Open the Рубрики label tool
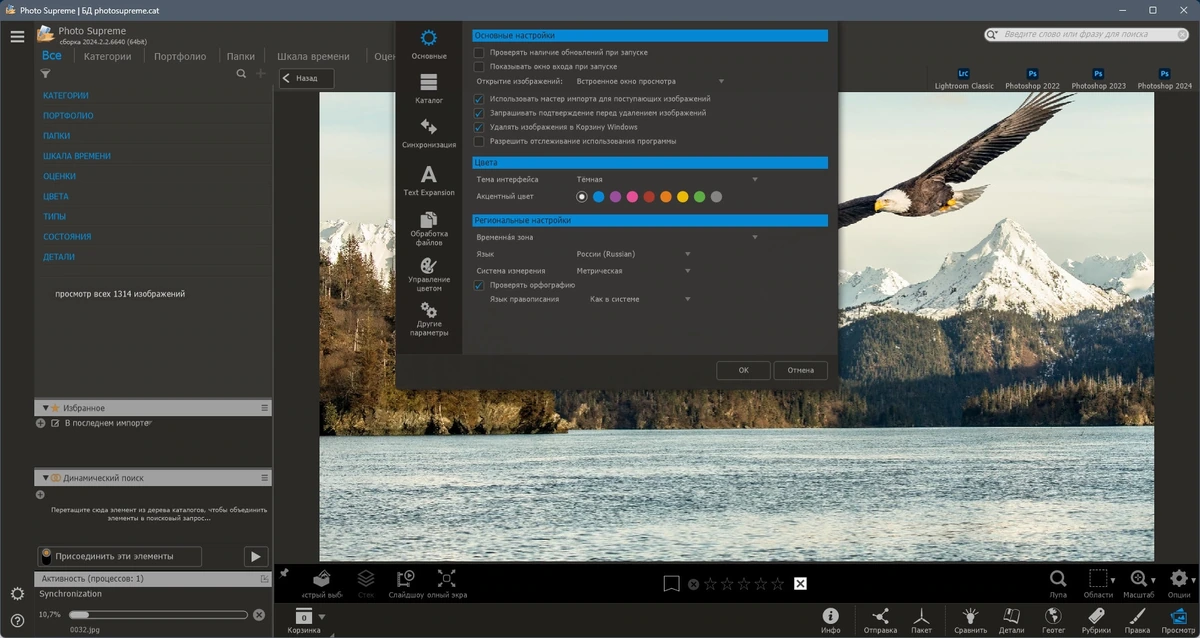Viewport: 1200px width, 638px height. [x=1096, y=620]
